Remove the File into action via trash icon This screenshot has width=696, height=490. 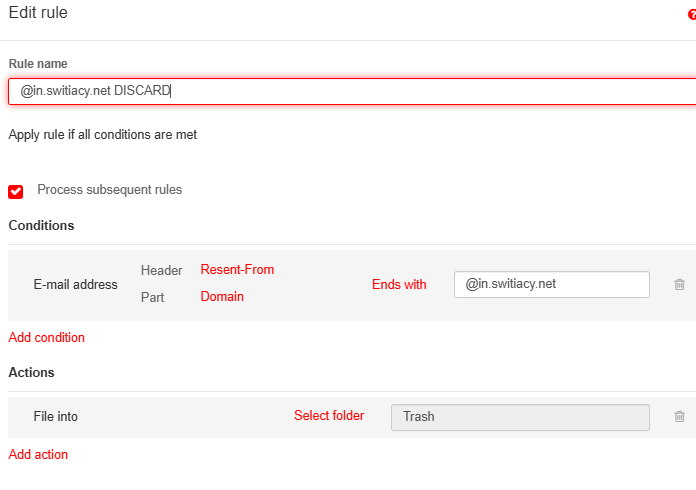pyautogui.click(x=679, y=417)
